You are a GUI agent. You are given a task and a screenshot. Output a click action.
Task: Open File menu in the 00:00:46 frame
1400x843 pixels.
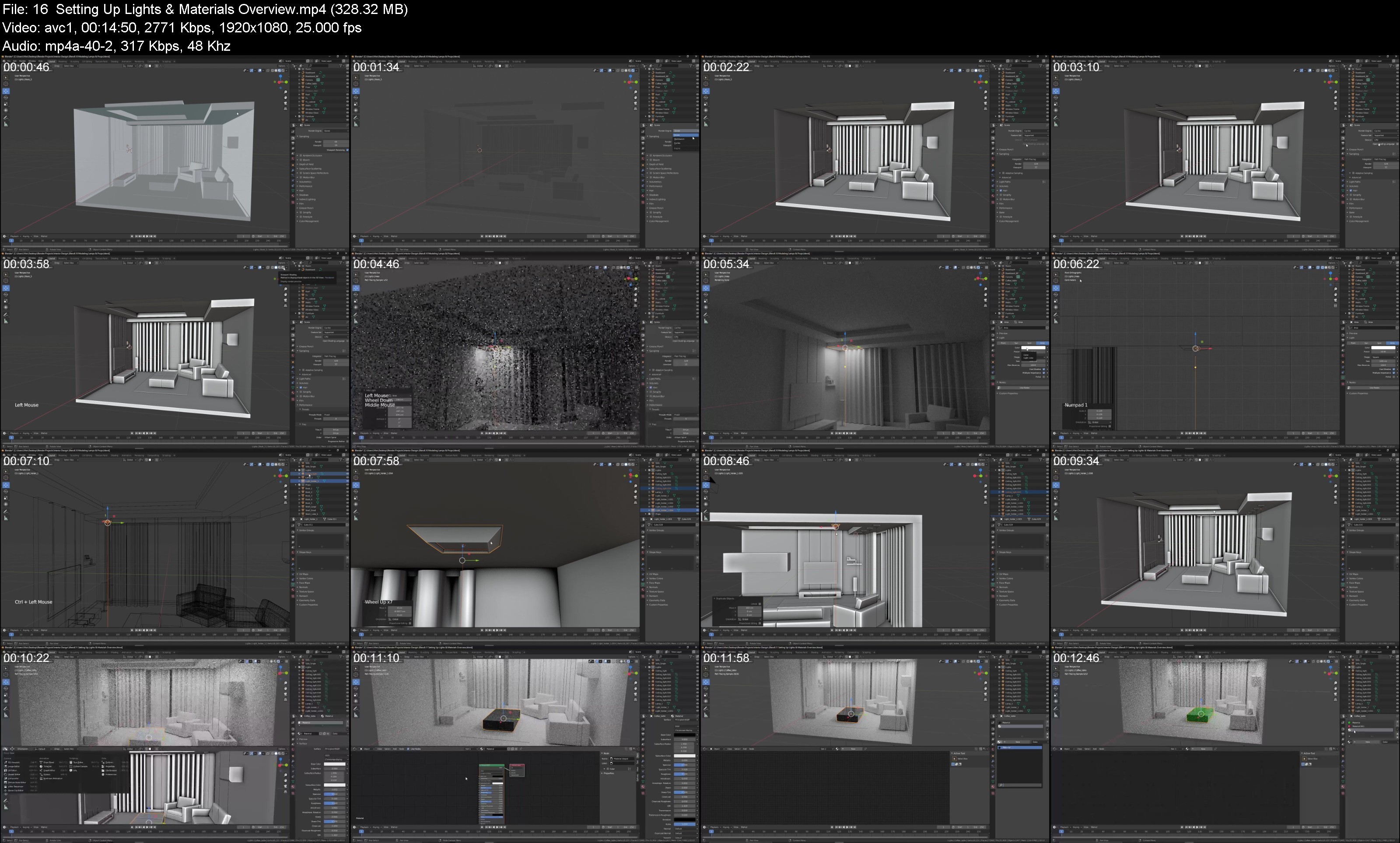pyautogui.click(x=9, y=61)
